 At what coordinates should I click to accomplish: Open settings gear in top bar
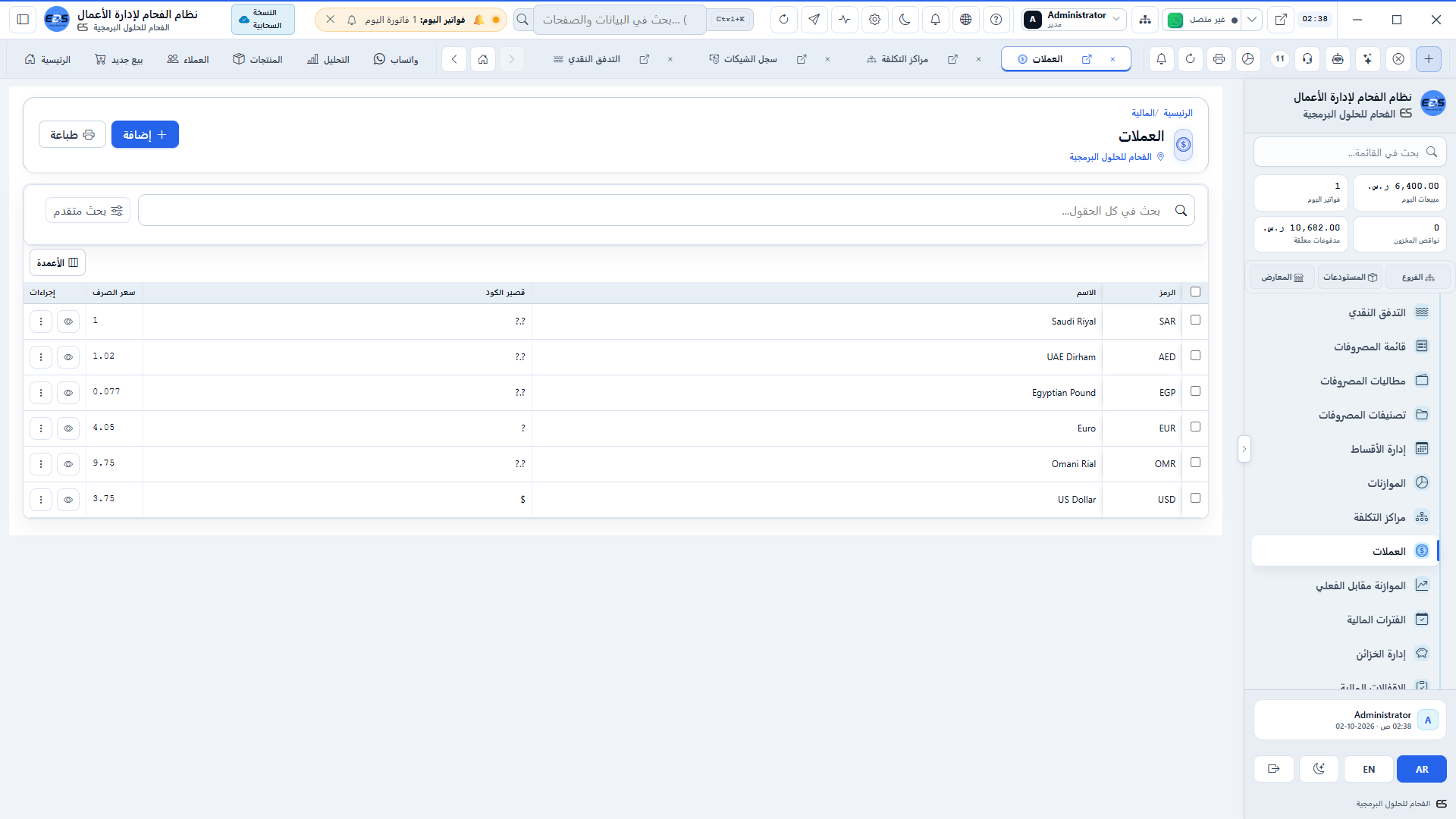click(x=874, y=20)
